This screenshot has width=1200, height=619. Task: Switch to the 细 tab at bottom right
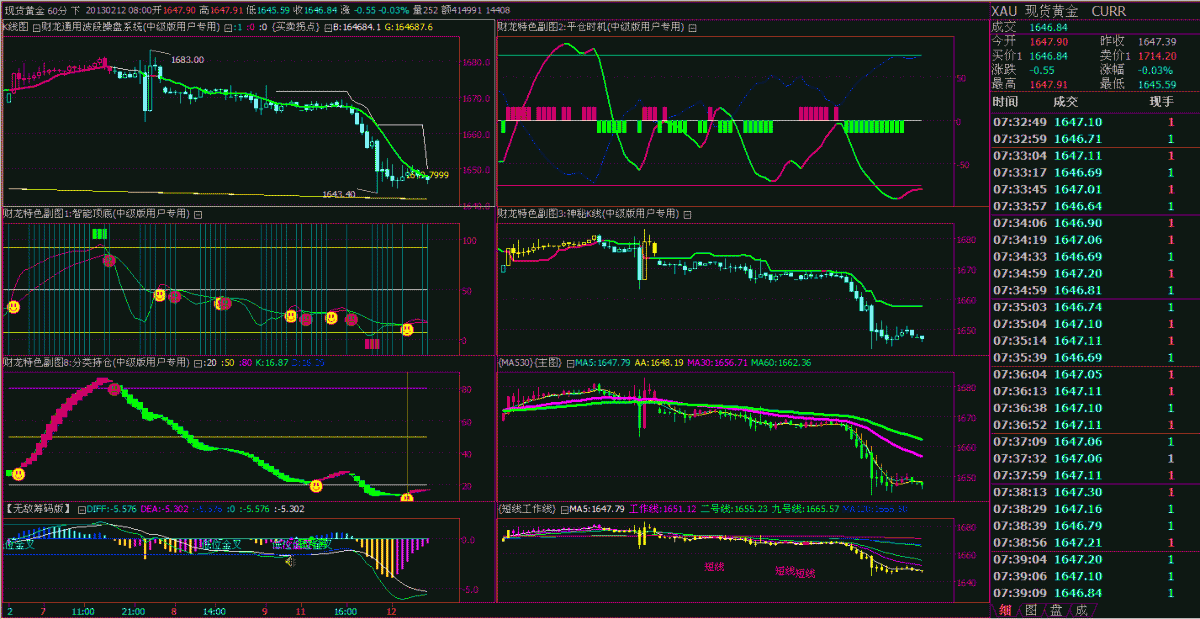tap(1005, 609)
